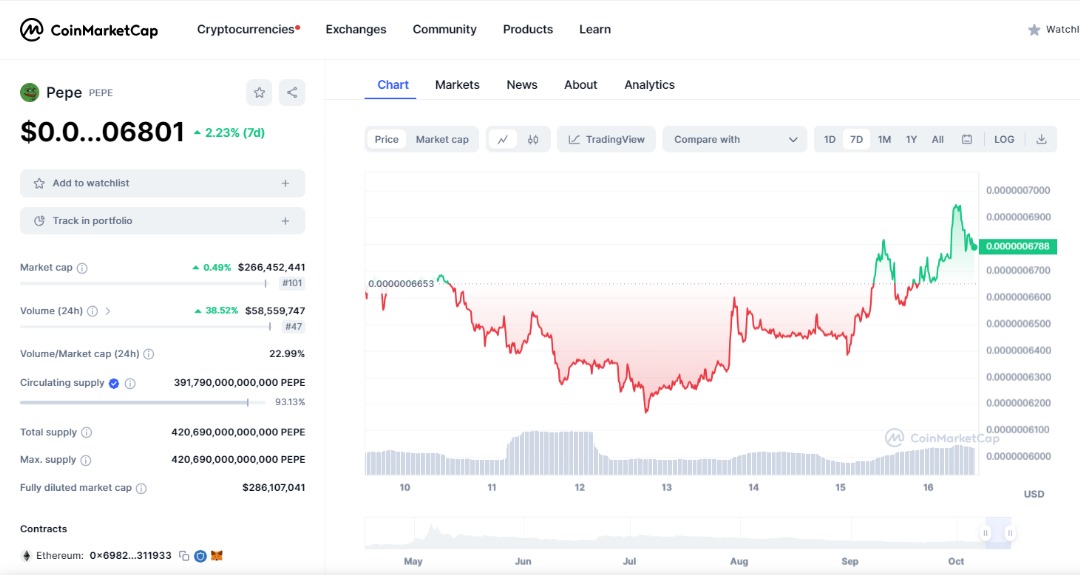Open the calendar date range picker

tap(967, 139)
